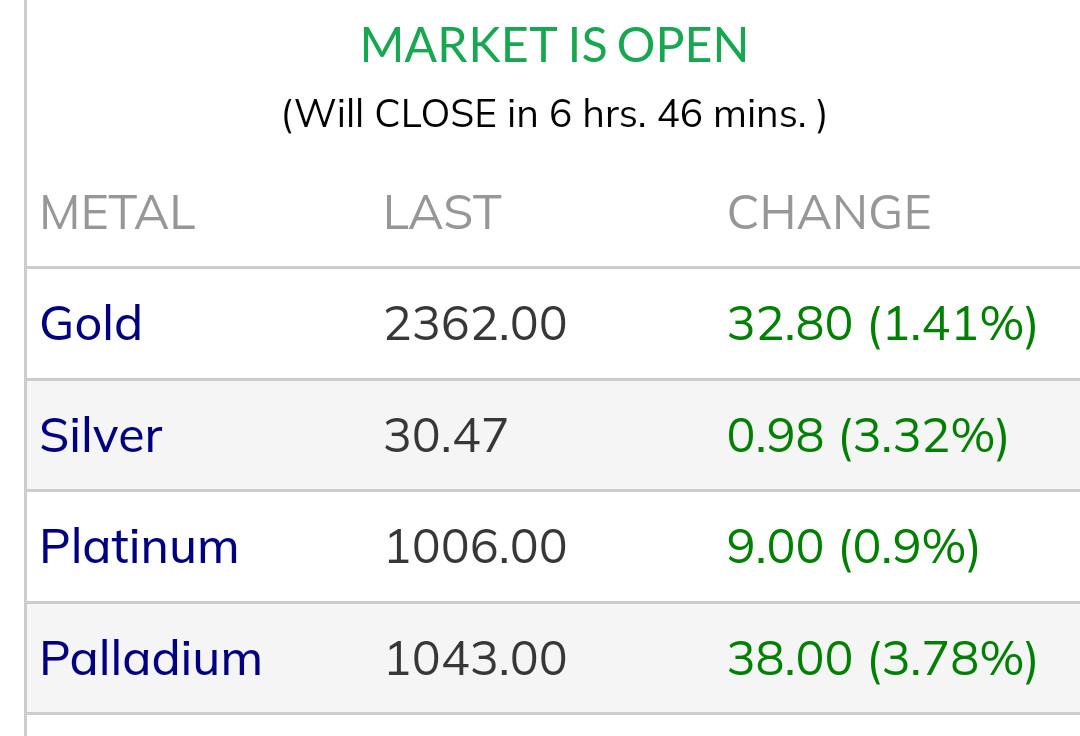
Task: Click Palladium's 38.00 change amount
Action: [790, 659]
